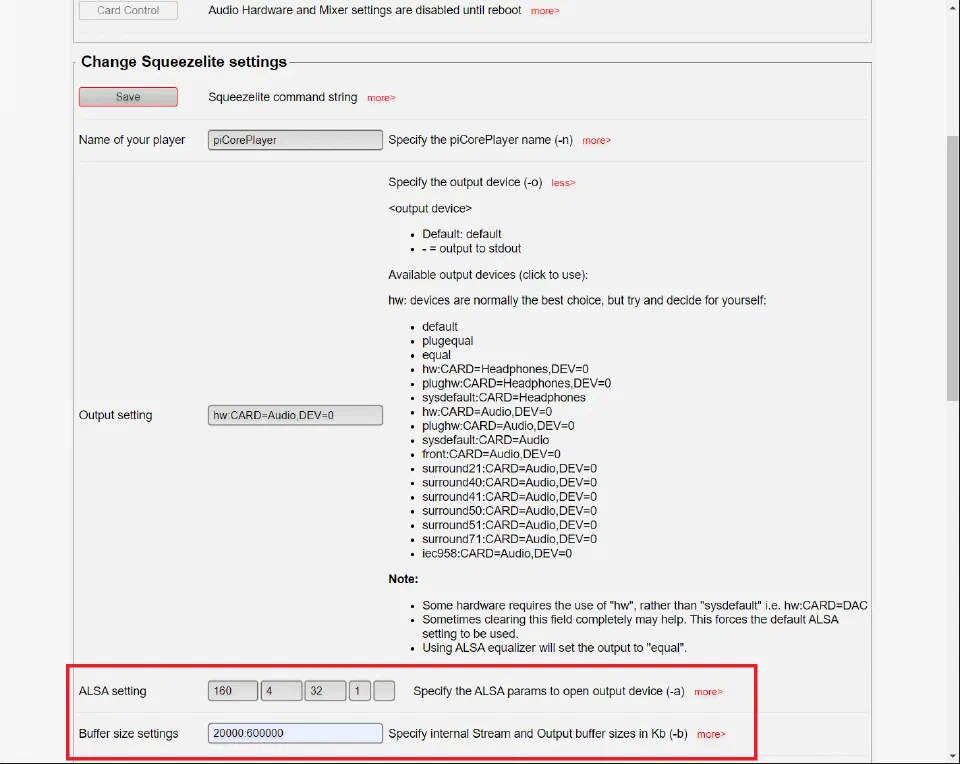Image resolution: width=960 pixels, height=764 pixels.
Task: Click the Save button for Squeezelite settings
Action: pos(128,97)
